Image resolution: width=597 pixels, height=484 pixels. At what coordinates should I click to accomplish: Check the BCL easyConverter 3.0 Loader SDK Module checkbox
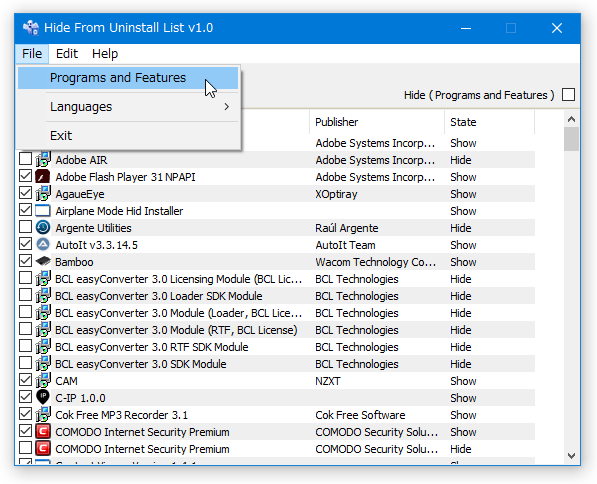coord(26,295)
